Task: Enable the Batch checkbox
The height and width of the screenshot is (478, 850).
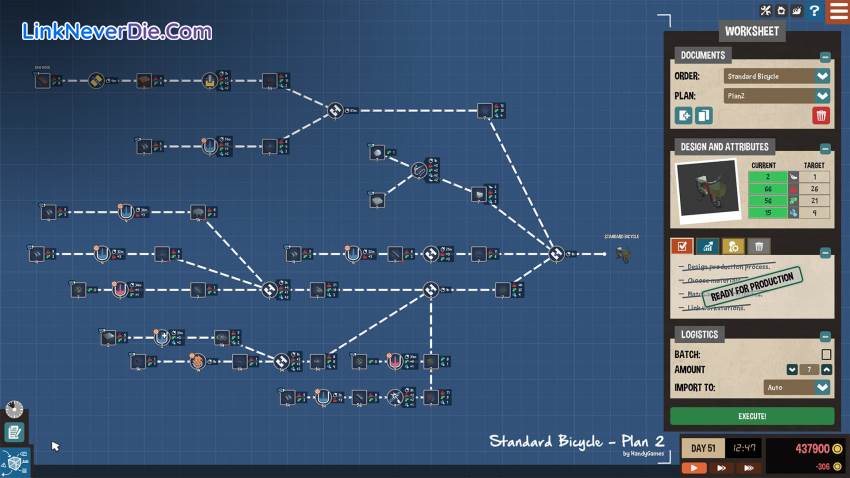Action: (826, 354)
